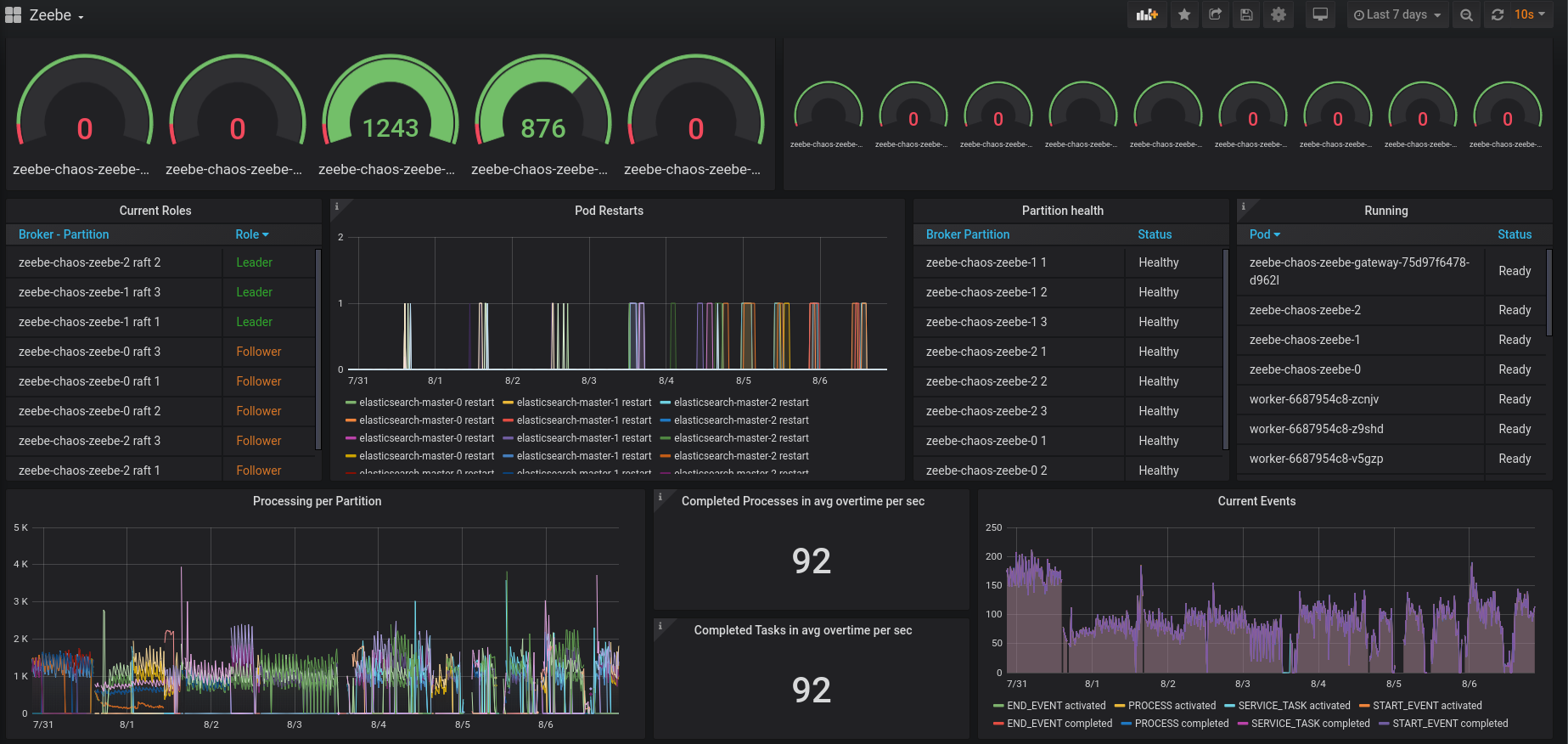Click Follower cell for zeebe-chaos-zeebe-0 raft 1
The width and height of the screenshot is (1568, 744).
coord(268,381)
